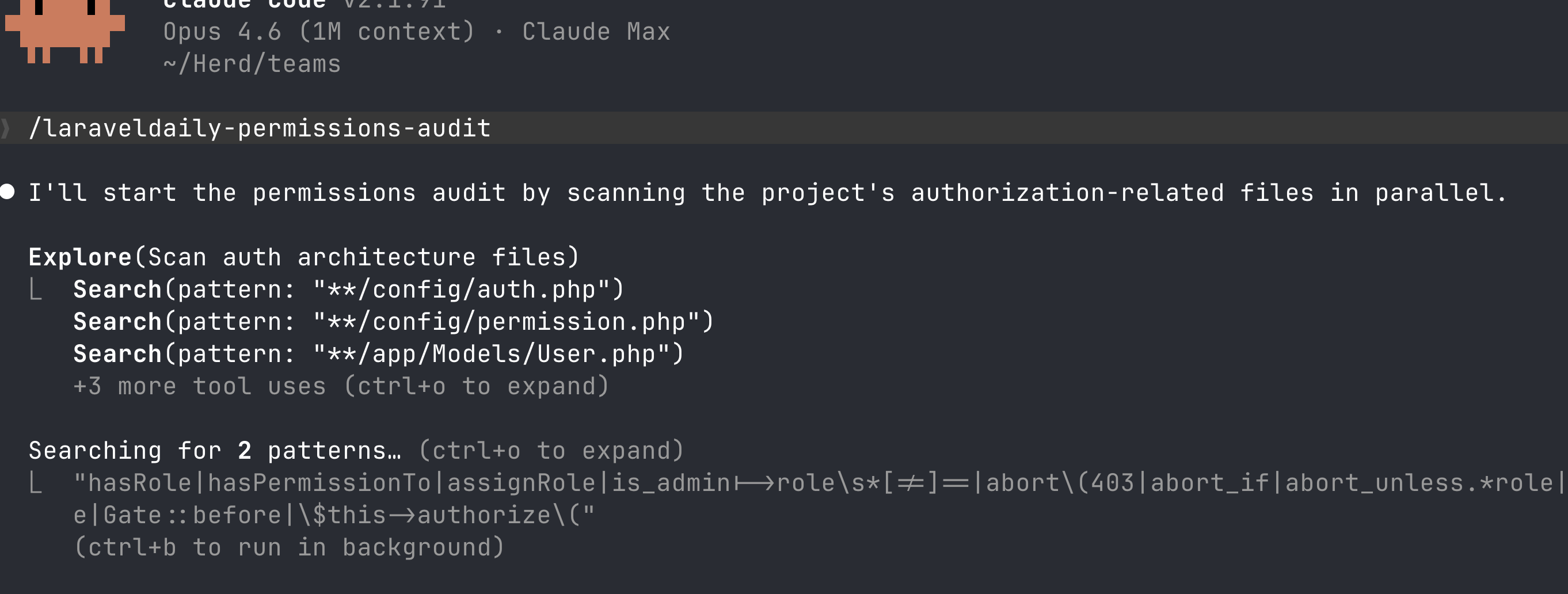The width and height of the screenshot is (1568, 594).
Task: Click the Explore(Scan auth architecture files) entry
Action: 304,257
